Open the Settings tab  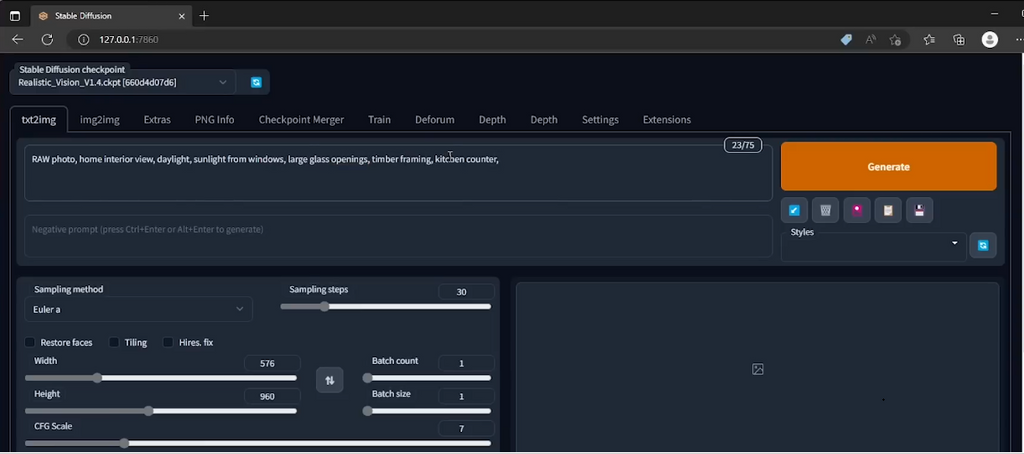[600, 120]
